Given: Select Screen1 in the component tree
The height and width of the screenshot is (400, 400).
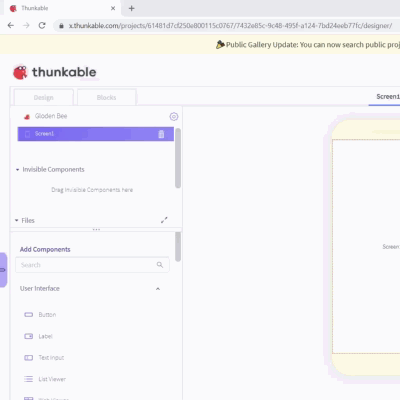Looking at the screenshot, I should pyautogui.click(x=96, y=134).
